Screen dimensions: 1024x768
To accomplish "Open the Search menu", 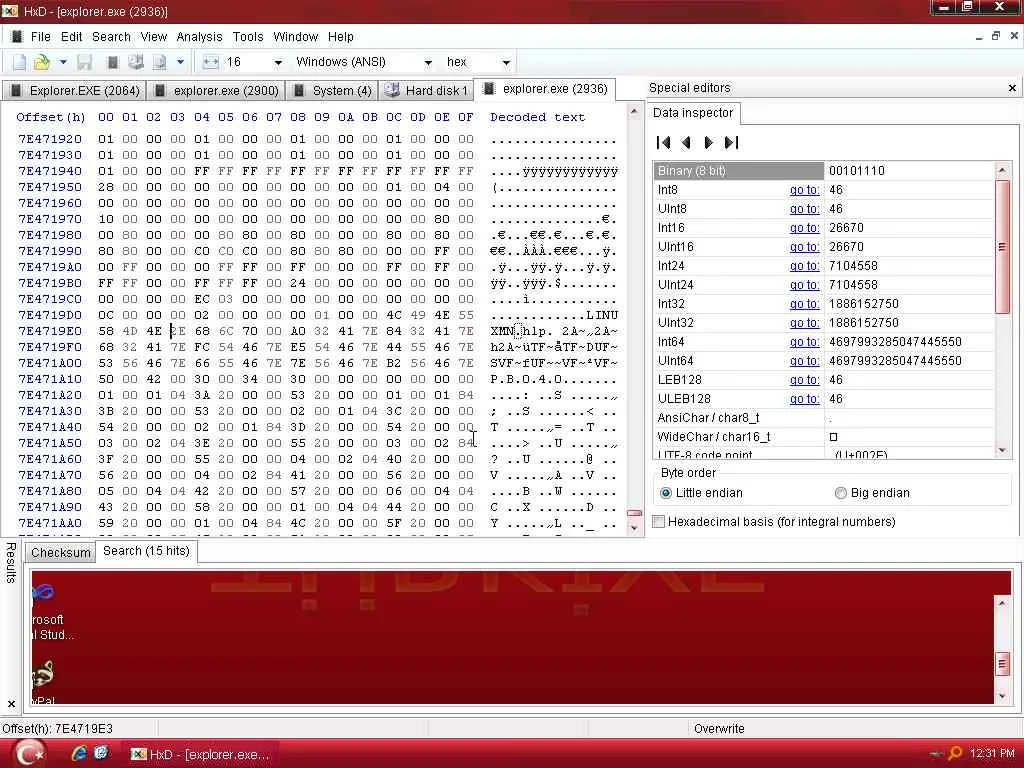I will (111, 37).
